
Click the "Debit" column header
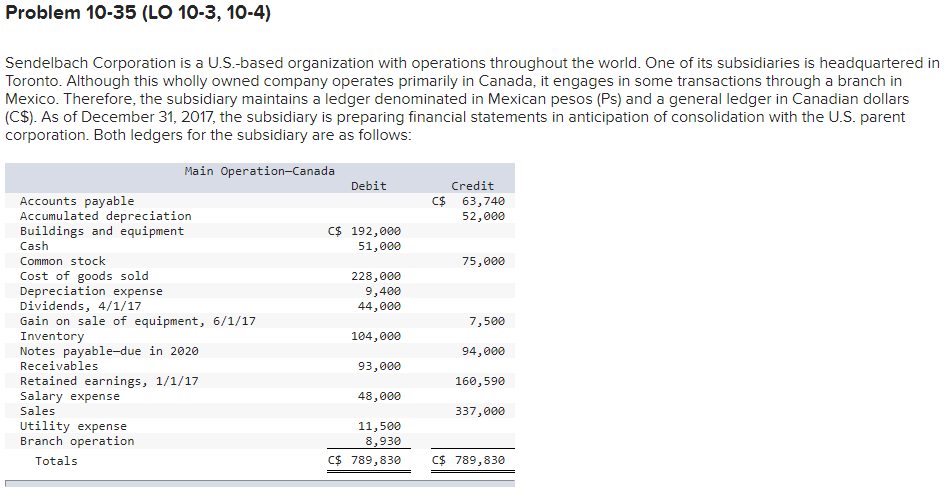tap(368, 186)
